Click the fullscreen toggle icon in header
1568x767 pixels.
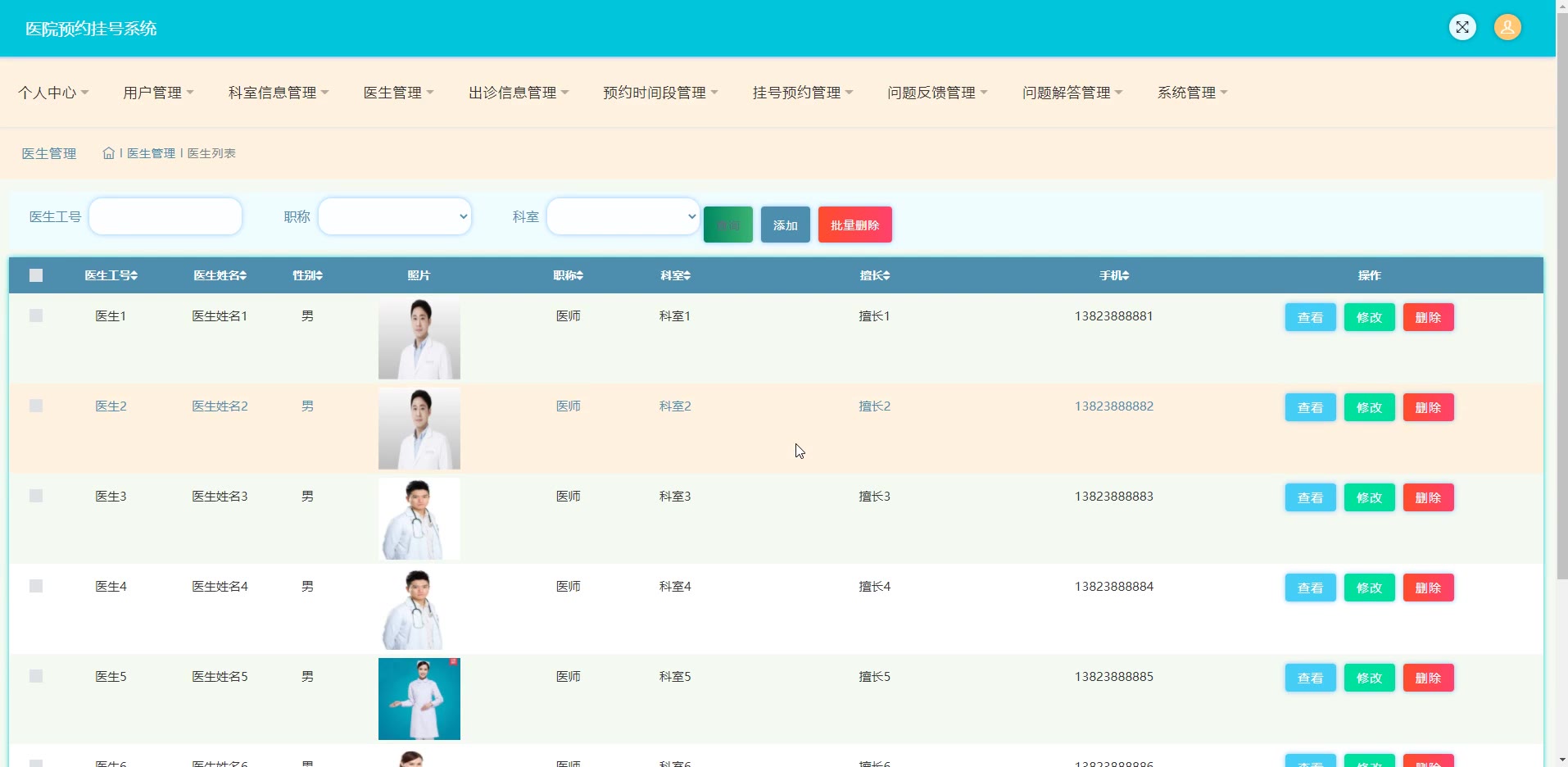tap(1462, 28)
